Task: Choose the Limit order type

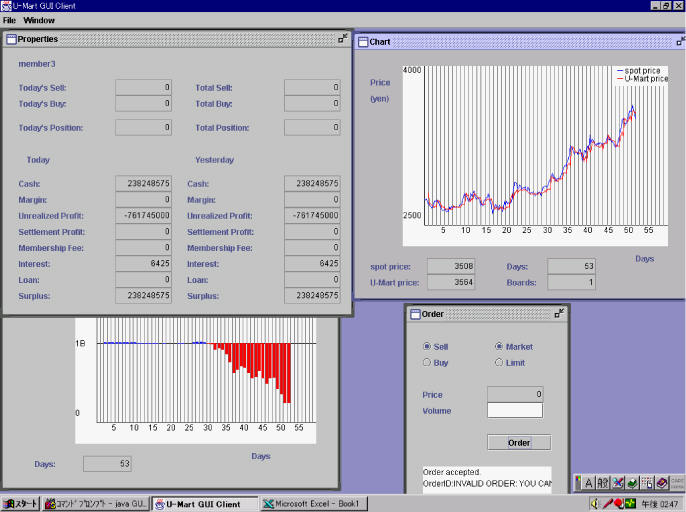Action: click(x=498, y=362)
